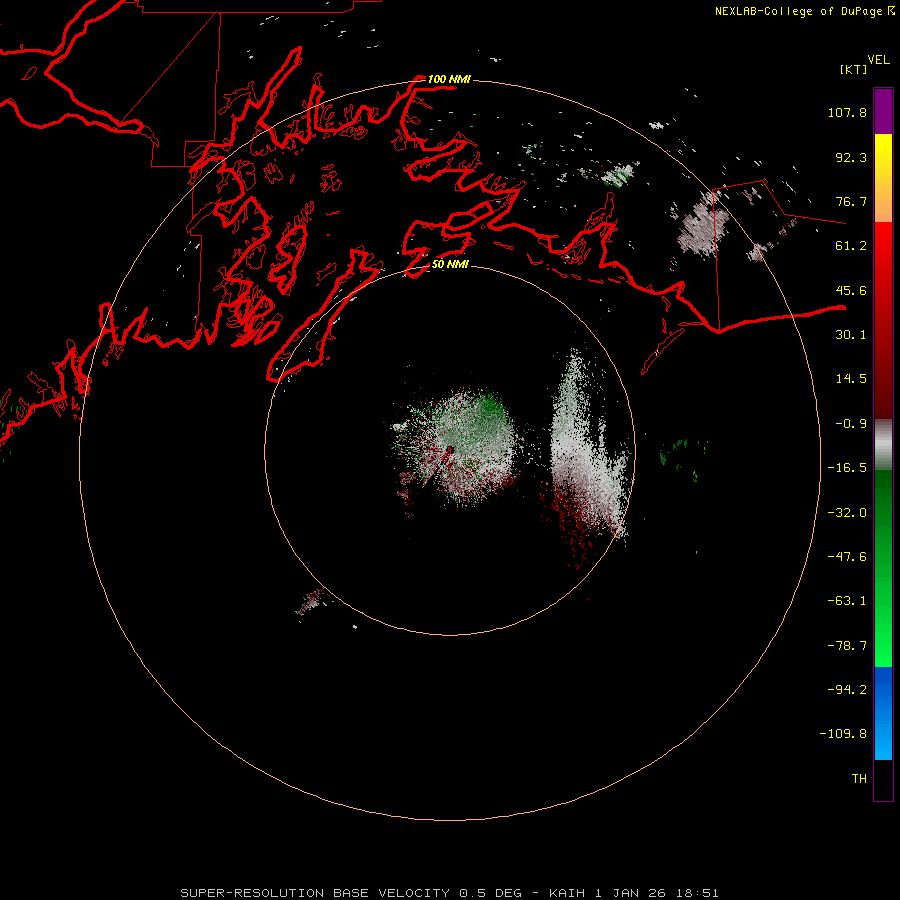
Task: Select the 30.1 velocity scale value
Action: 851,335
